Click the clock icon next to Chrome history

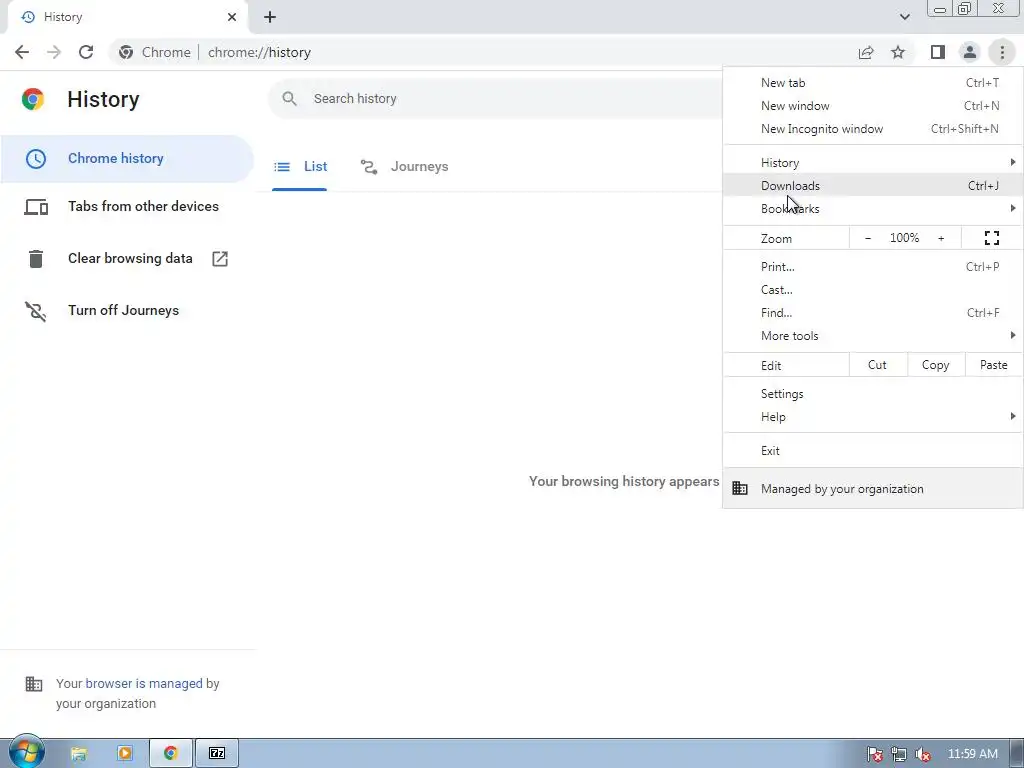coord(36,159)
